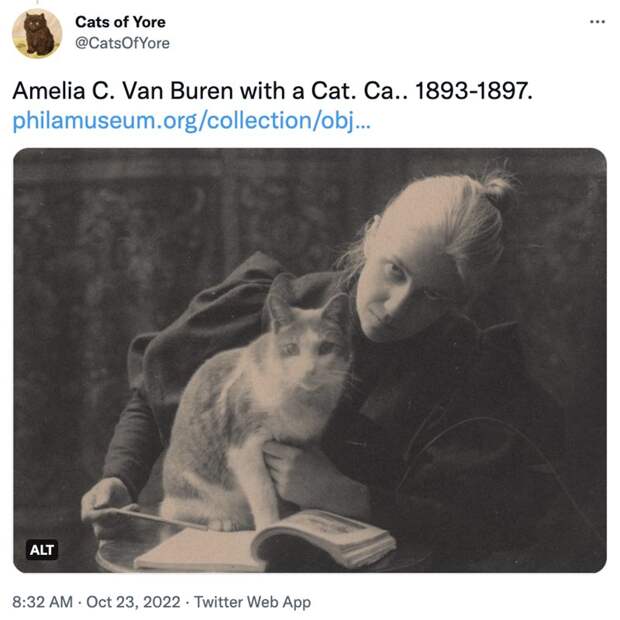
Task: Click the Oct 23, 2022 date
Action: pos(133,602)
